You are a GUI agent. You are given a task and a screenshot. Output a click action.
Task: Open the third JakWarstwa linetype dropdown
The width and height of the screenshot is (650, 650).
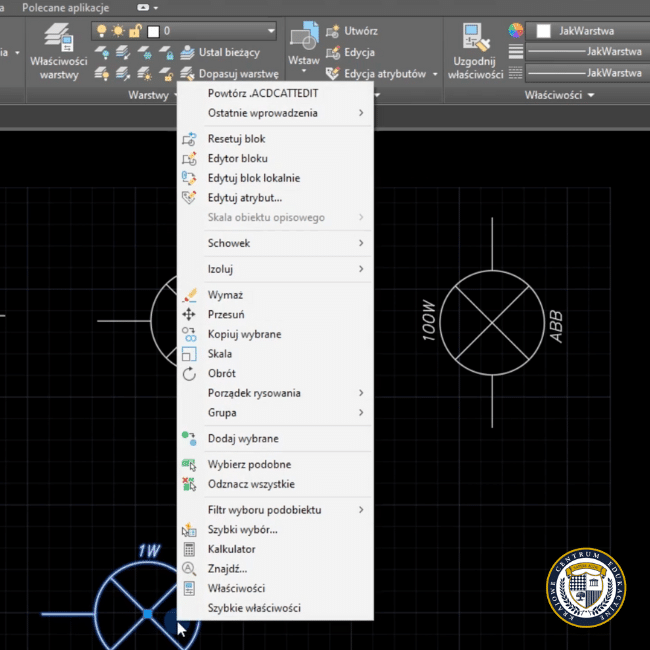[x=587, y=73]
